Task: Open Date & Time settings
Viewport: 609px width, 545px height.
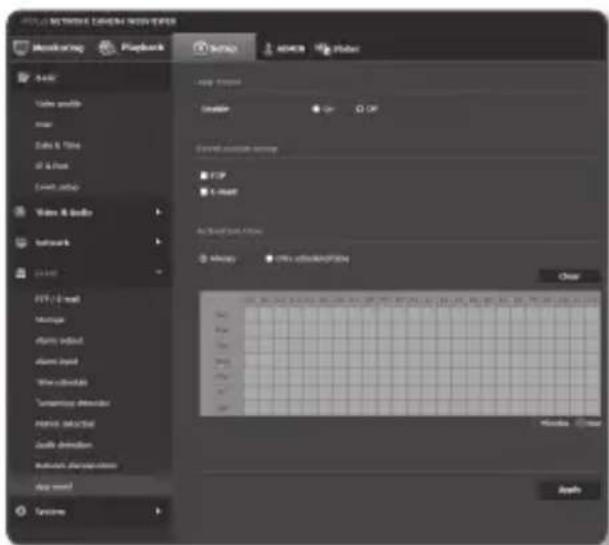Action: pyautogui.click(x=57, y=146)
